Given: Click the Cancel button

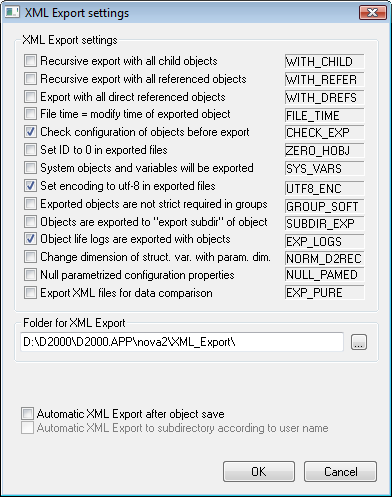Looking at the screenshot, I should (340, 472).
